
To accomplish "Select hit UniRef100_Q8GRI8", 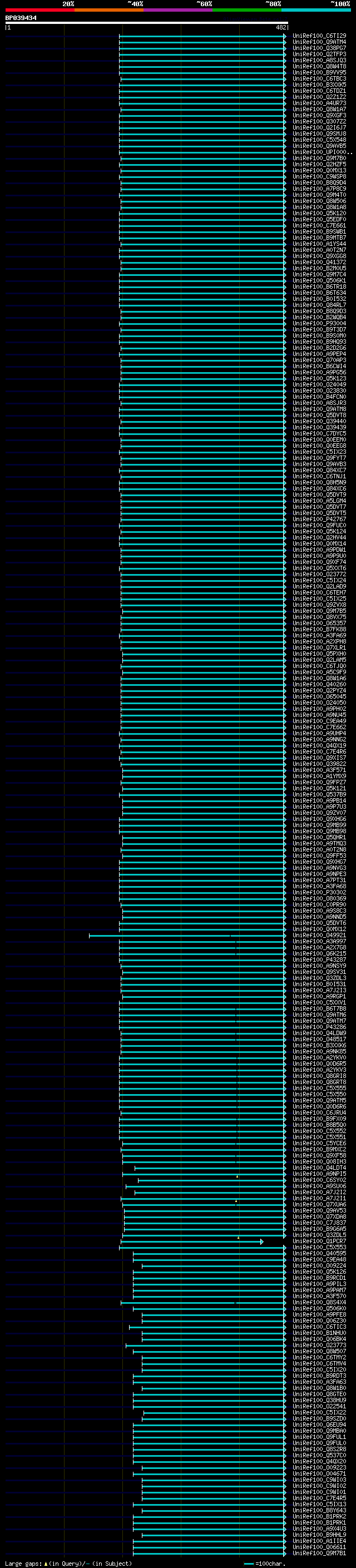I will (319, 1076).
